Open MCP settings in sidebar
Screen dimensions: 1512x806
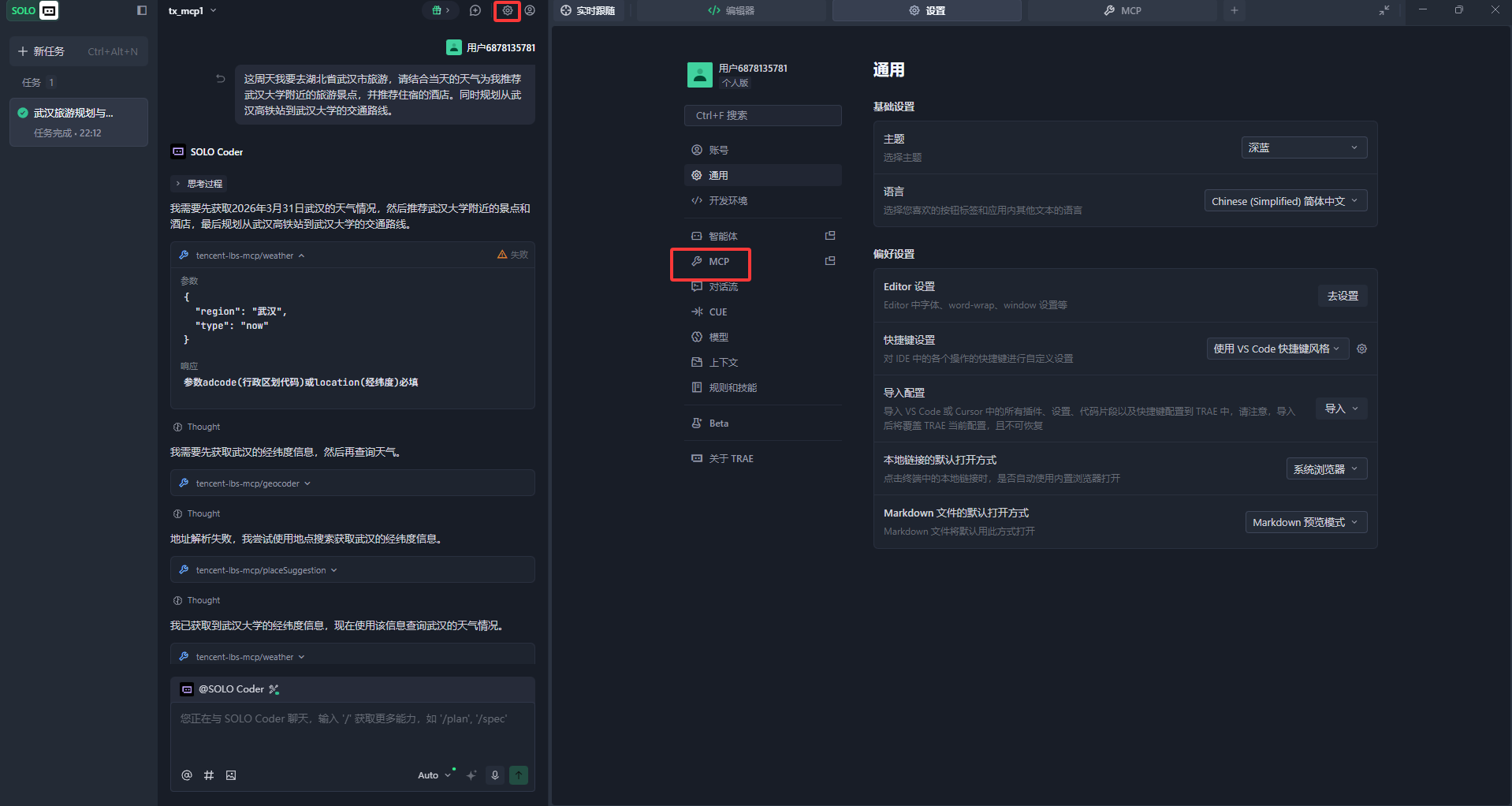pos(750,261)
